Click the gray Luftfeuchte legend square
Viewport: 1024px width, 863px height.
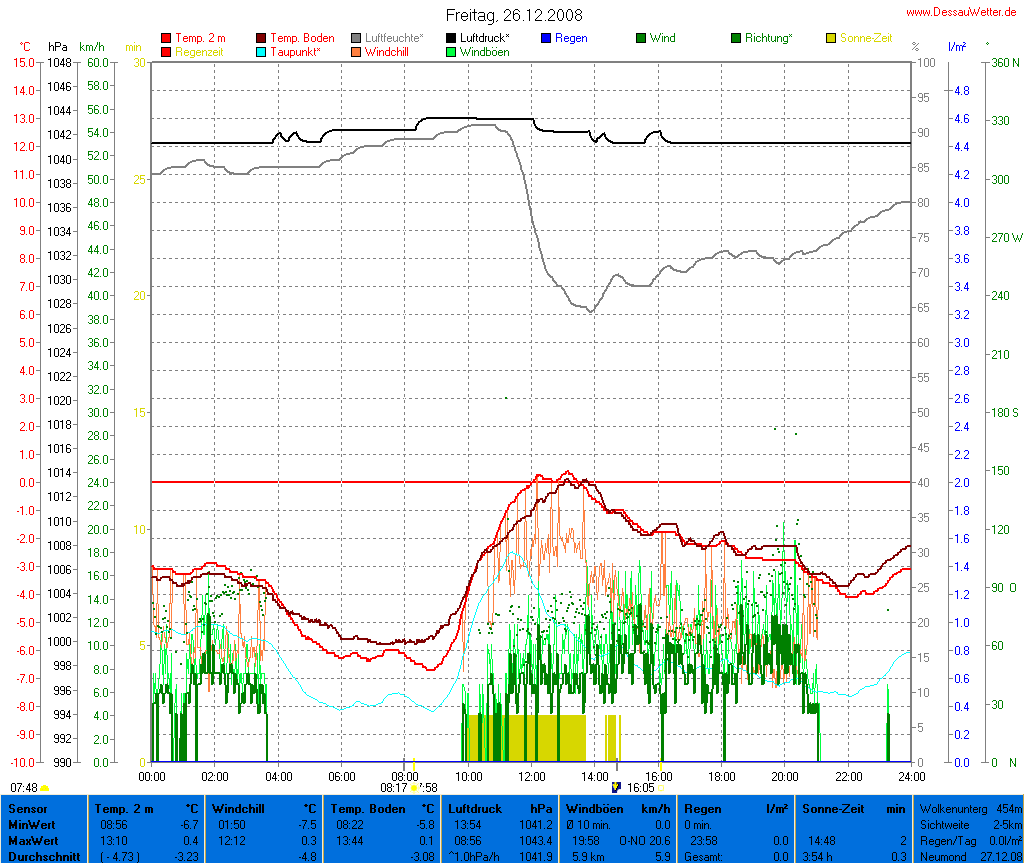click(357, 38)
